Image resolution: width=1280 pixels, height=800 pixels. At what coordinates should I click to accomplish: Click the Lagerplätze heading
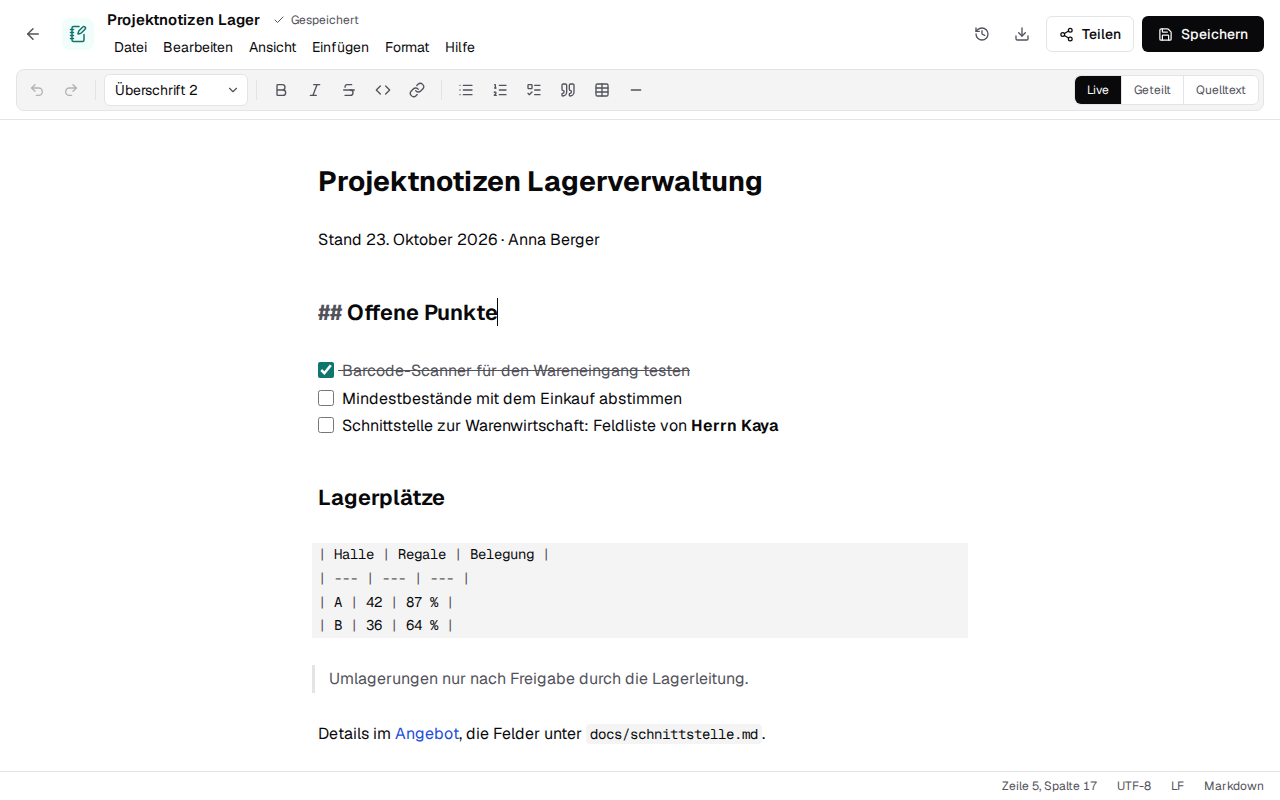coord(381,498)
